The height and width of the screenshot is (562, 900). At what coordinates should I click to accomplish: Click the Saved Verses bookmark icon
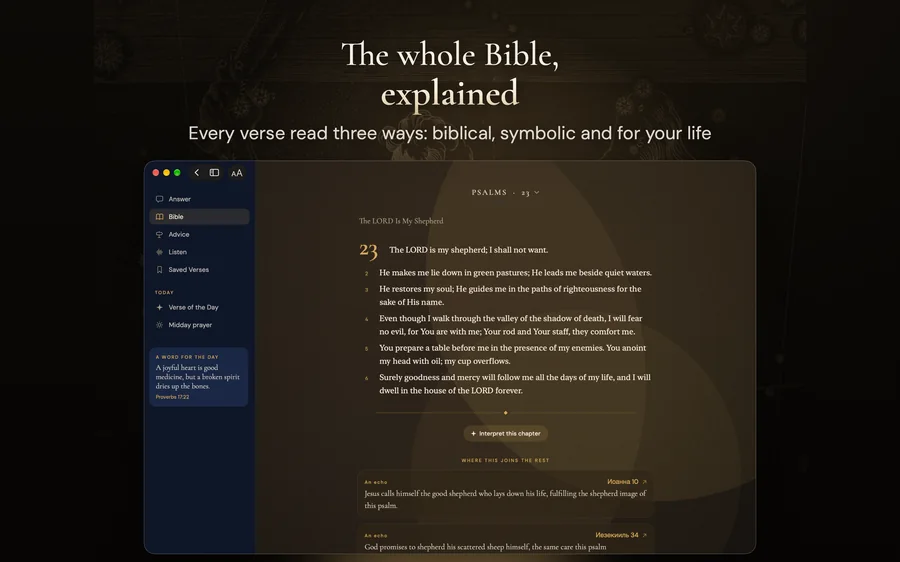(x=160, y=270)
